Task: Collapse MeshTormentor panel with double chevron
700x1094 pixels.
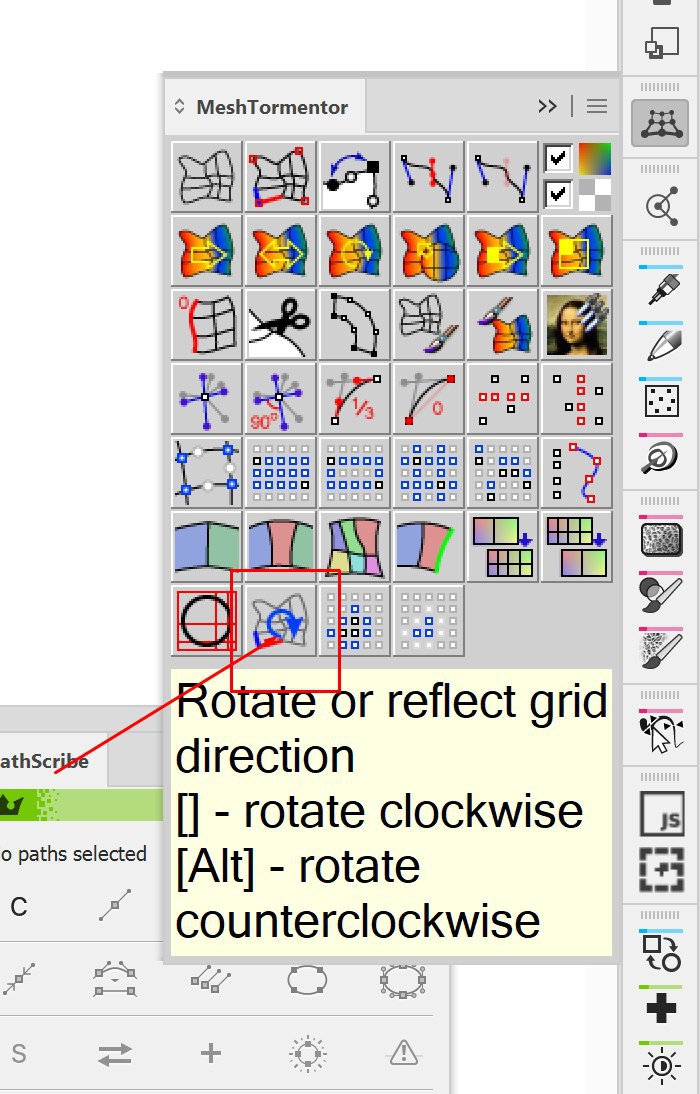Action: [547, 106]
